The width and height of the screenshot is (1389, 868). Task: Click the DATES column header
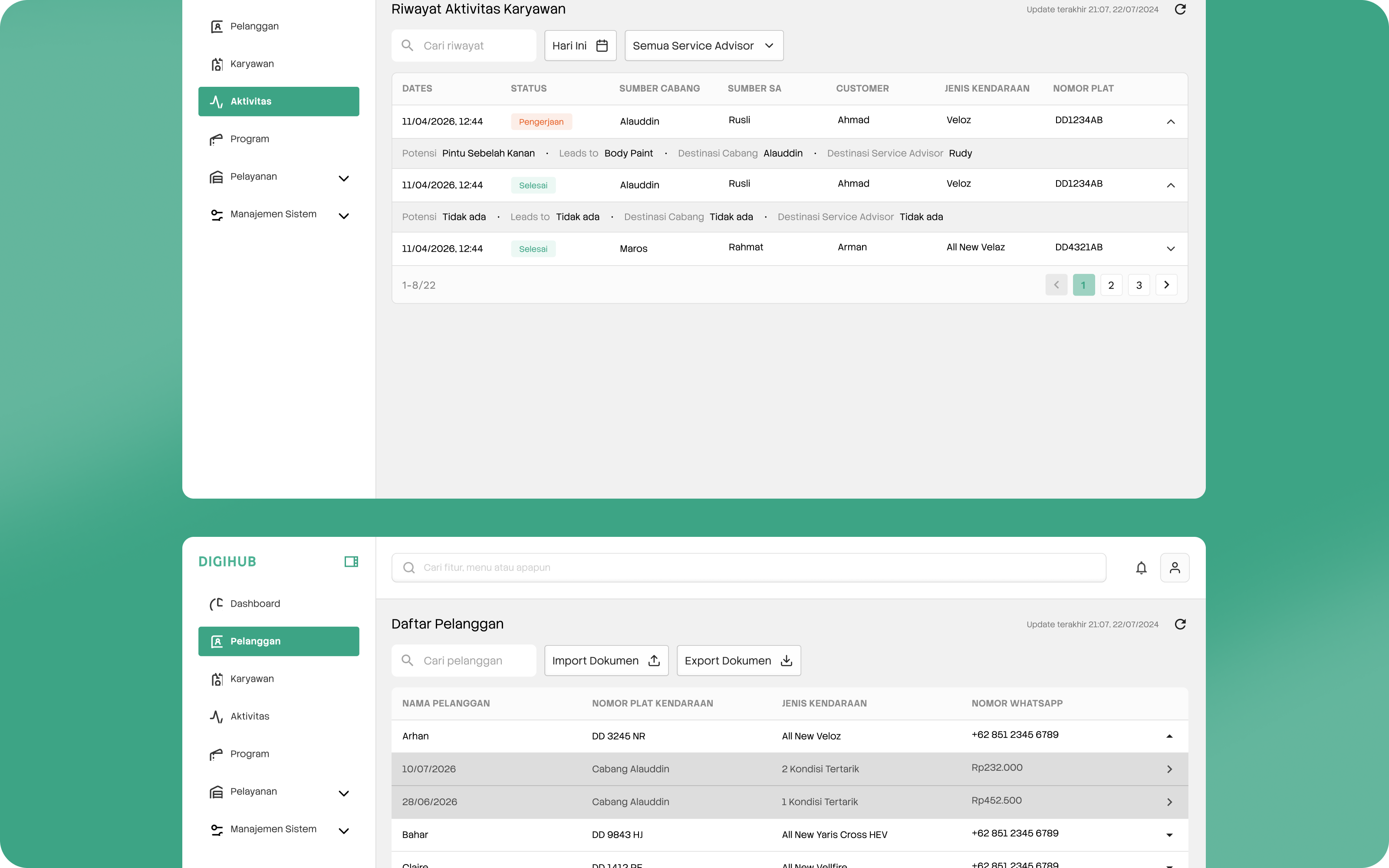click(417, 89)
